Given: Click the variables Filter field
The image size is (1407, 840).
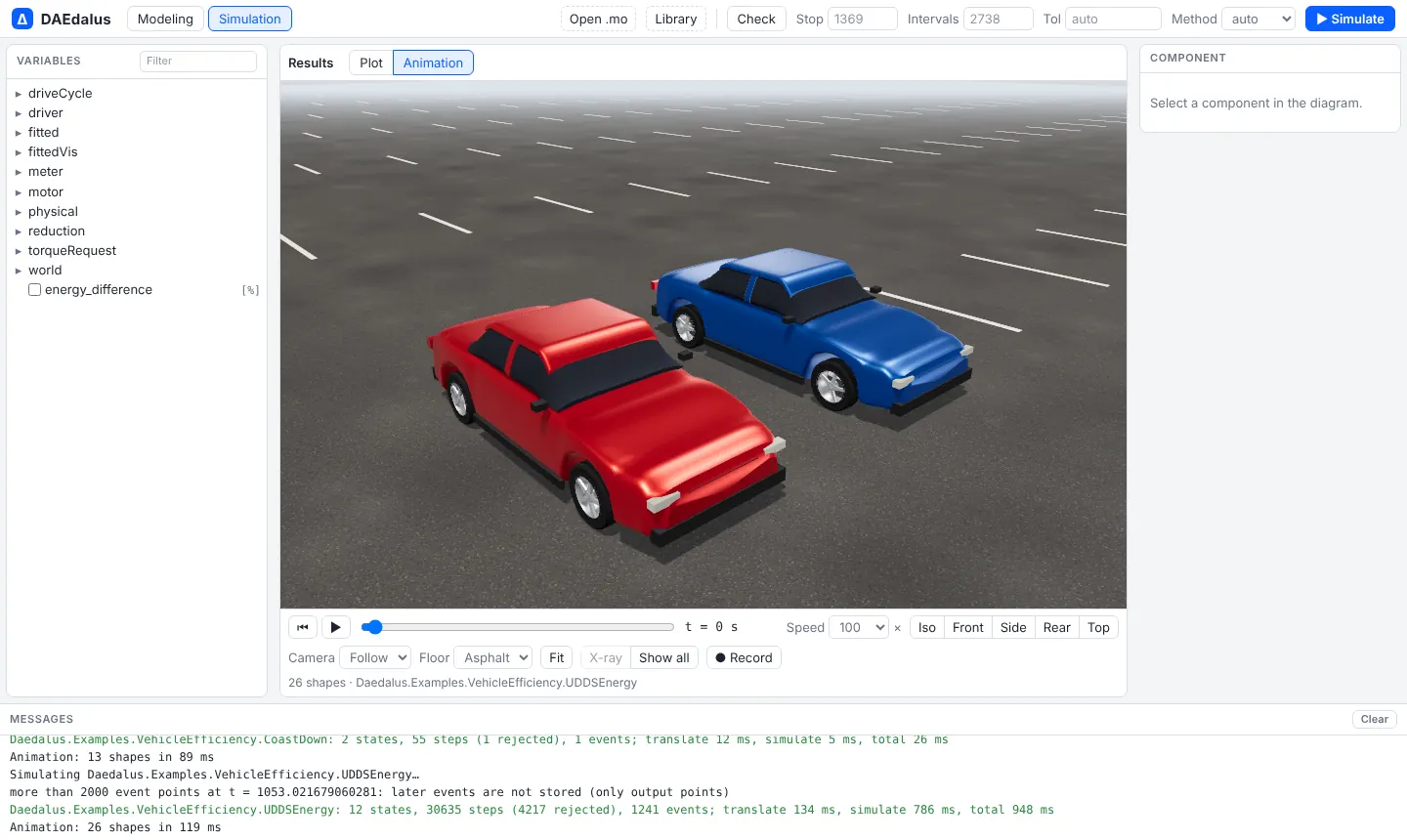Looking at the screenshot, I should pyautogui.click(x=198, y=61).
